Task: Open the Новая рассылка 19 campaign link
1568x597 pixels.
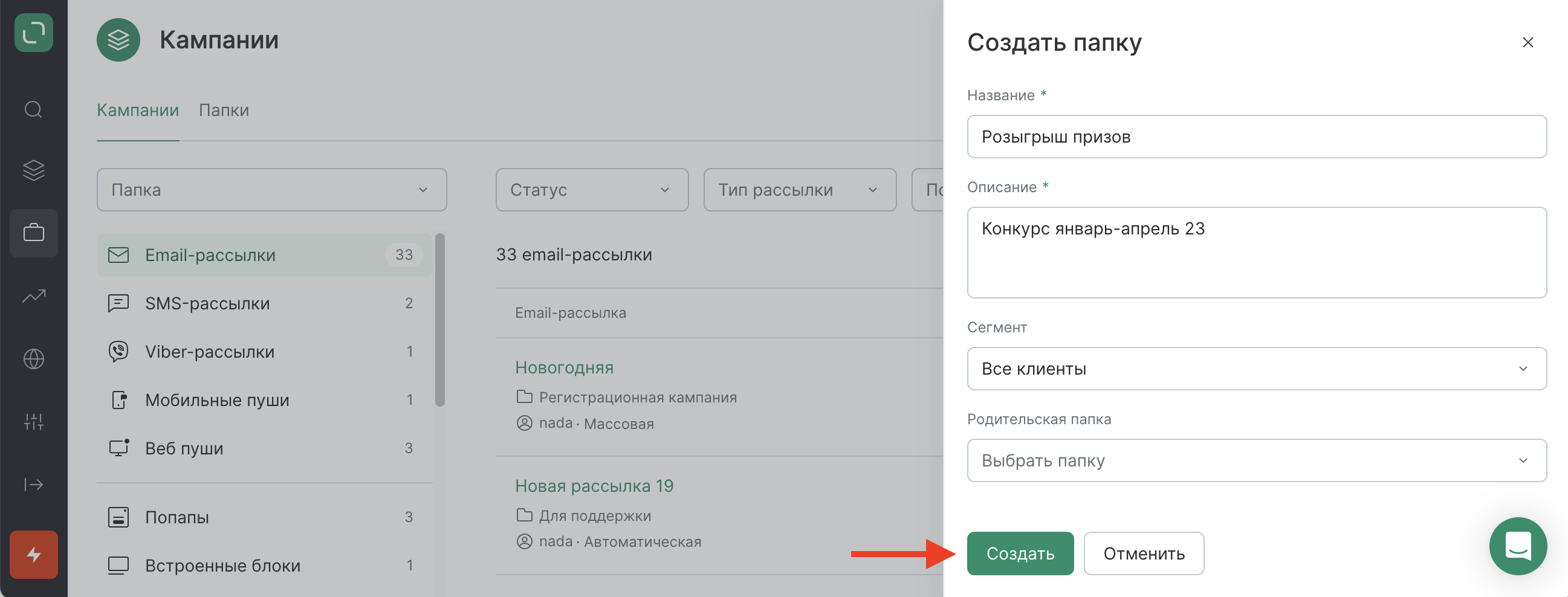Action: [594, 486]
